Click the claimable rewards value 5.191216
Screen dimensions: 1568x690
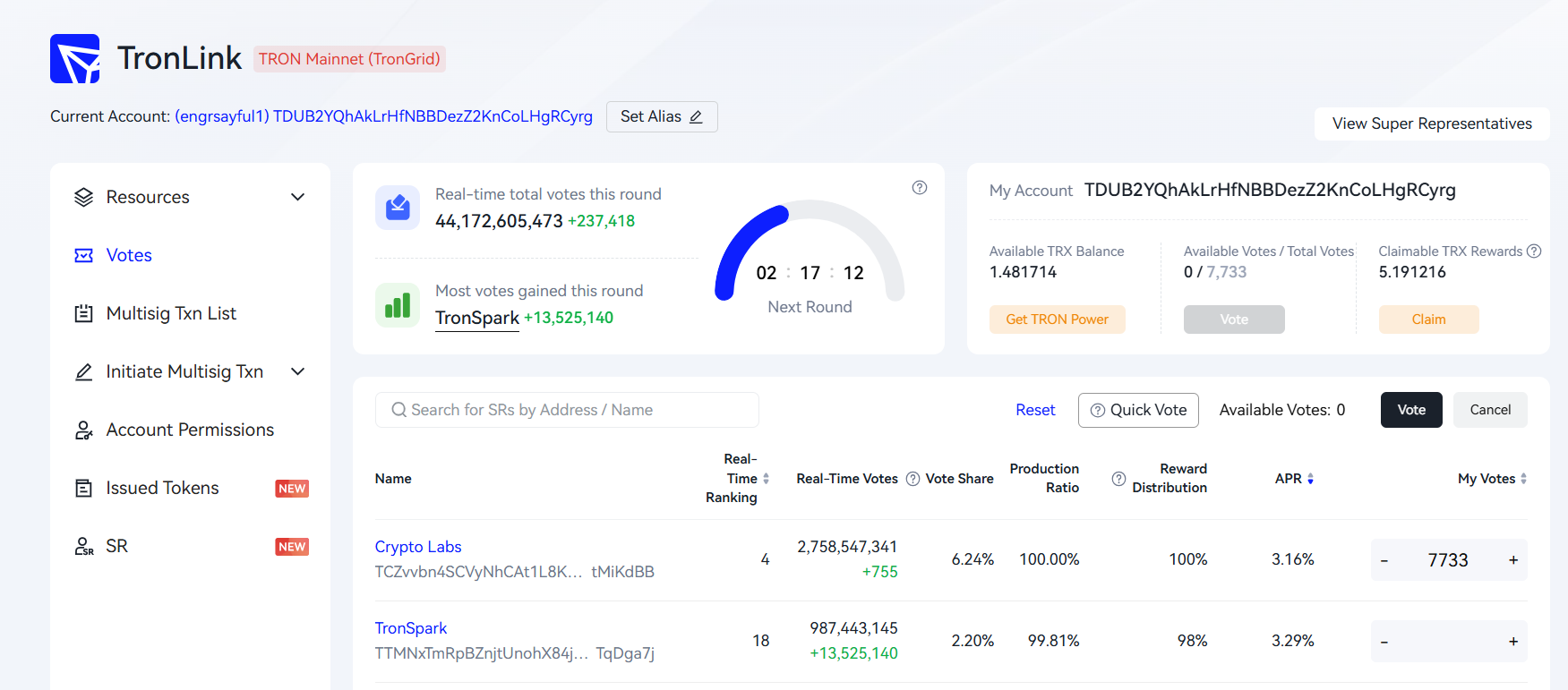point(1412,272)
